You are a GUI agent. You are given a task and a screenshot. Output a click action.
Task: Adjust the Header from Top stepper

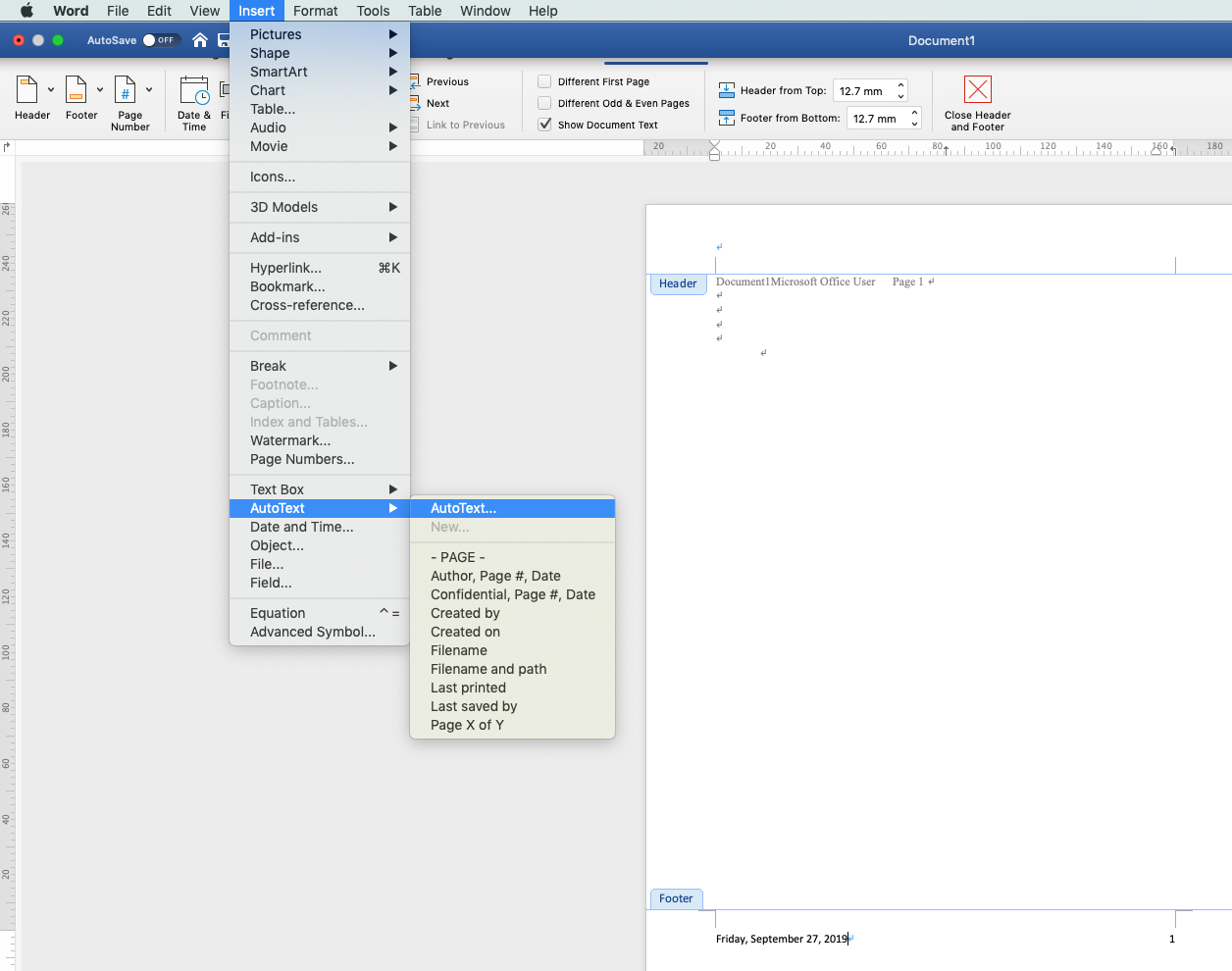click(900, 90)
